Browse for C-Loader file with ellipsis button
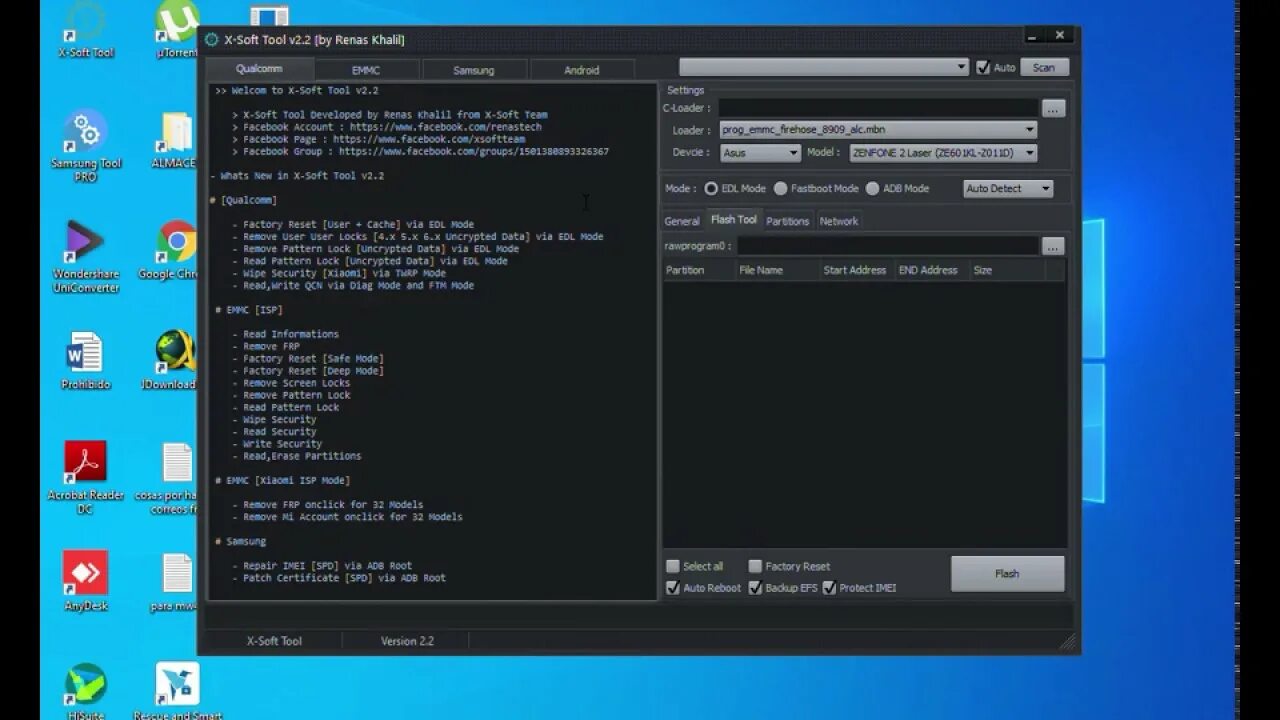 tap(1053, 108)
